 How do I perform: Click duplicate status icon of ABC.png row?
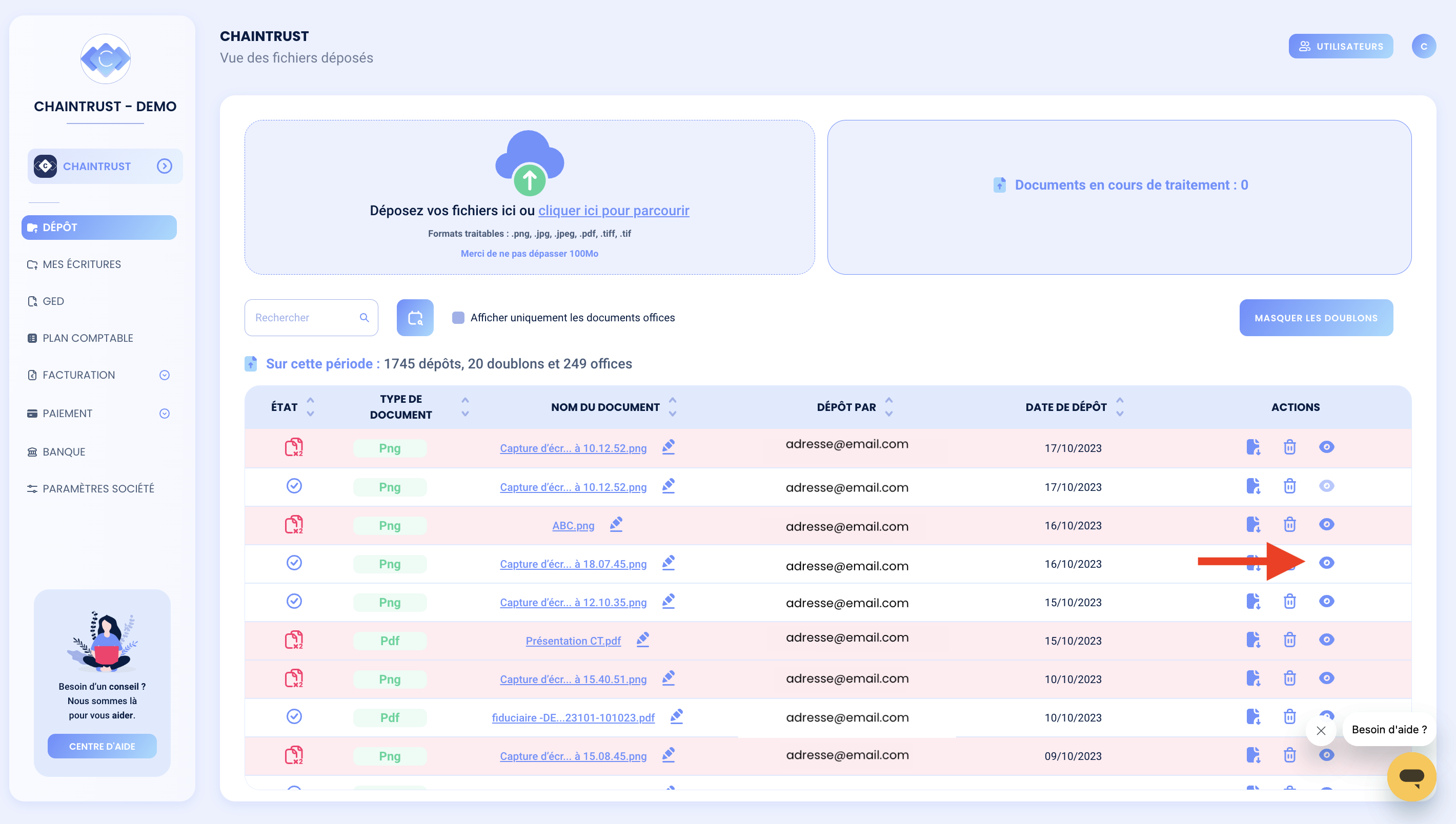tap(294, 525)
